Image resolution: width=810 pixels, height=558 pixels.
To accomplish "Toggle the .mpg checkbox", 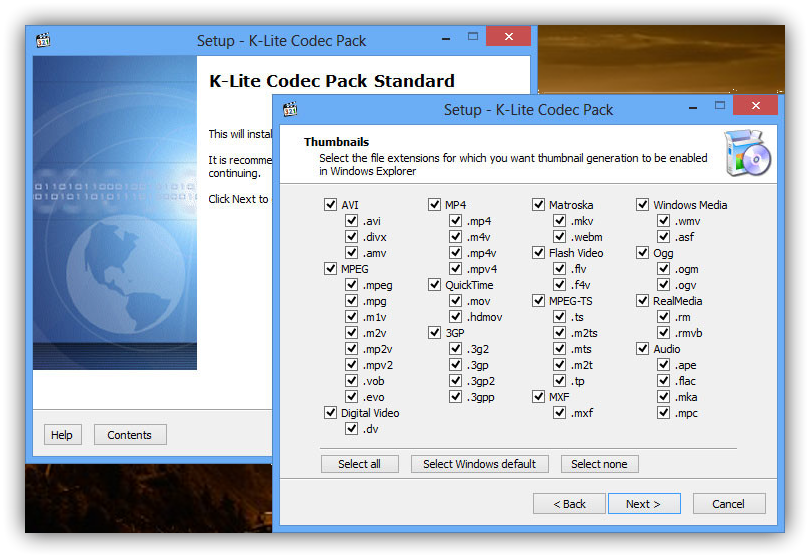I will tap(351, 301).
